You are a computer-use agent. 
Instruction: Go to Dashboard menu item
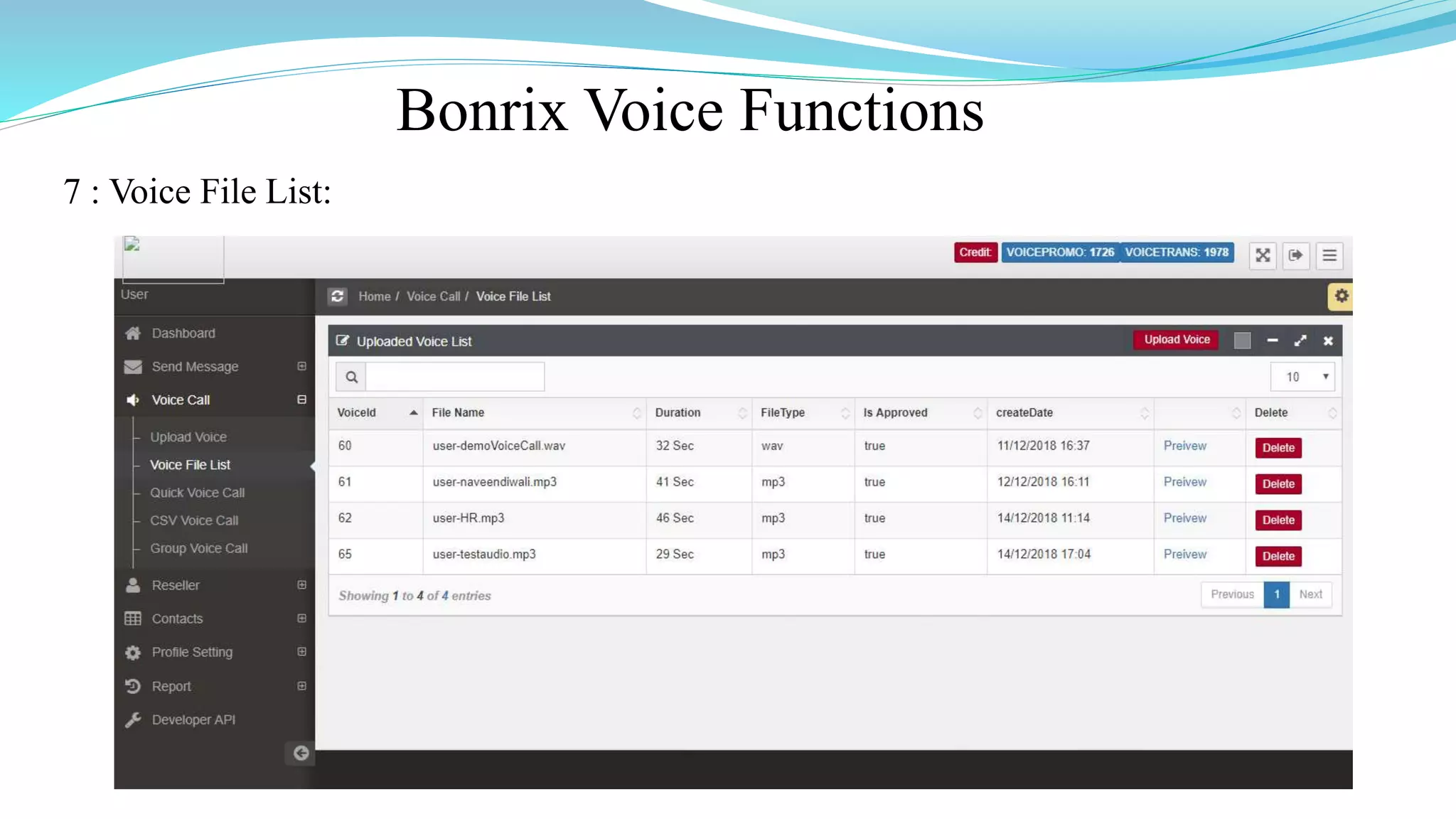pyautogui.click(x=183, y=333)
